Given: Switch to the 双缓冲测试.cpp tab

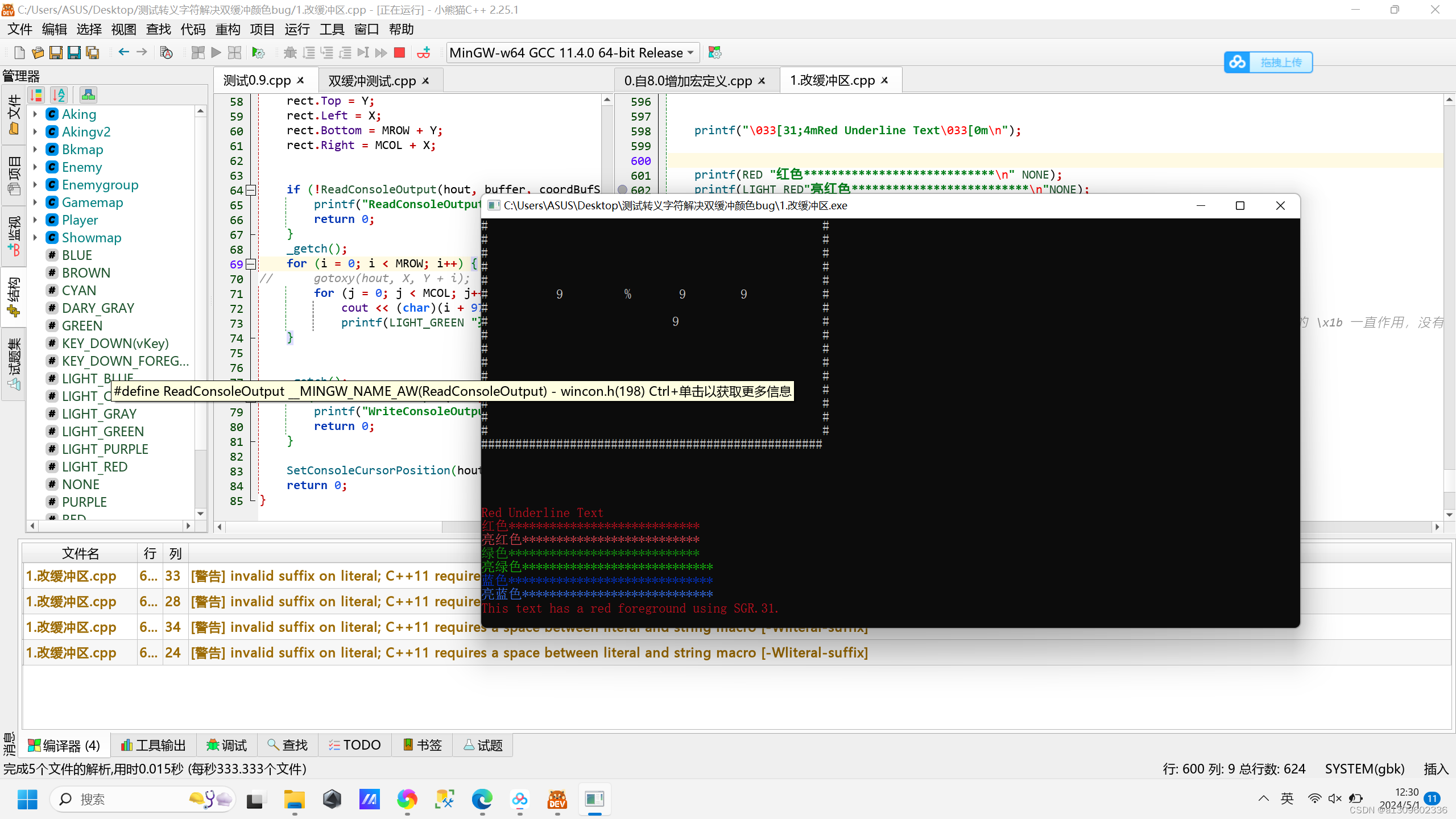Looking at the screenshot, I should point(372,81).
